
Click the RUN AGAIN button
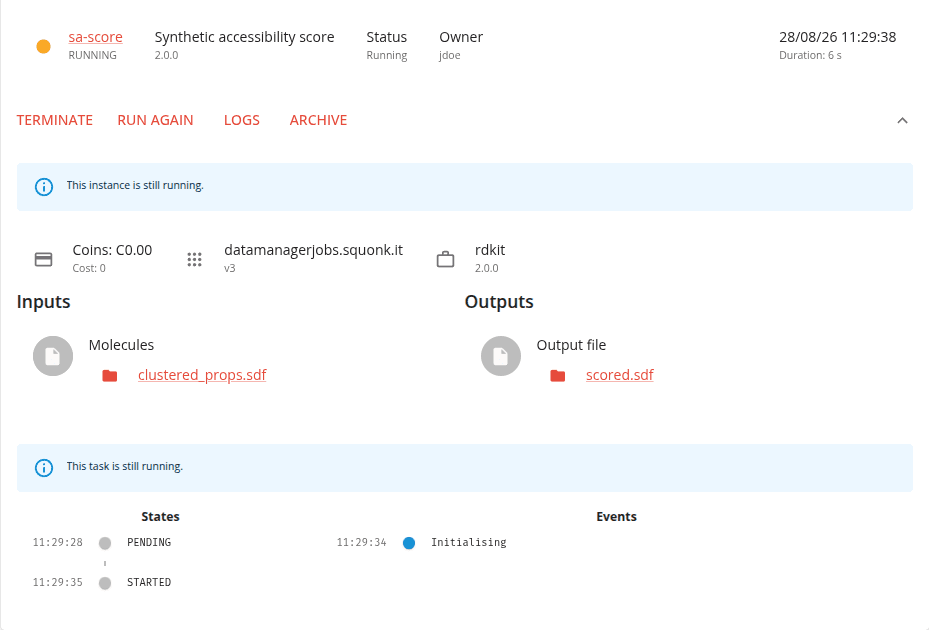pos(155,120)
